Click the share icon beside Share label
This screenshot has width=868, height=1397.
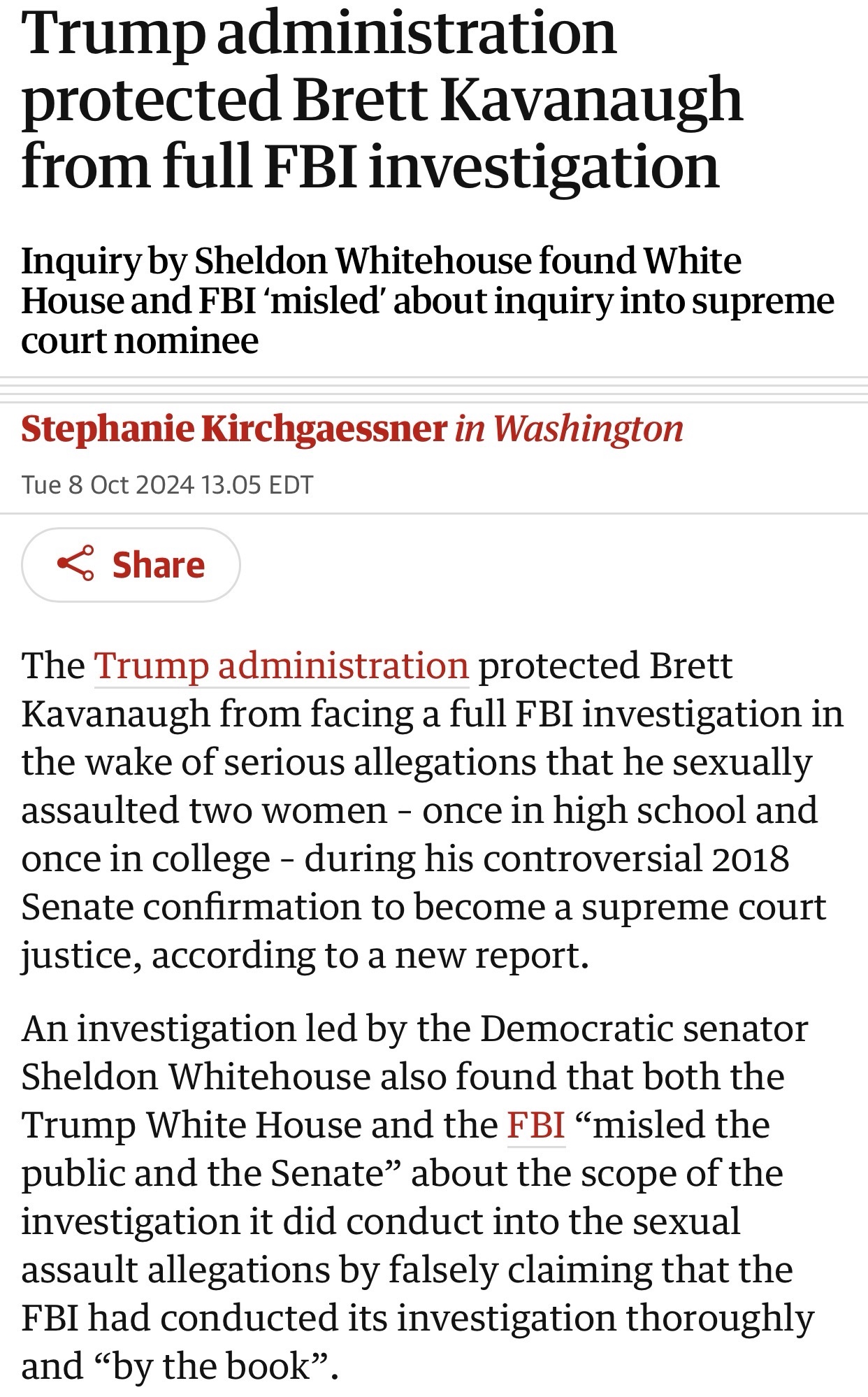[75, 564]
